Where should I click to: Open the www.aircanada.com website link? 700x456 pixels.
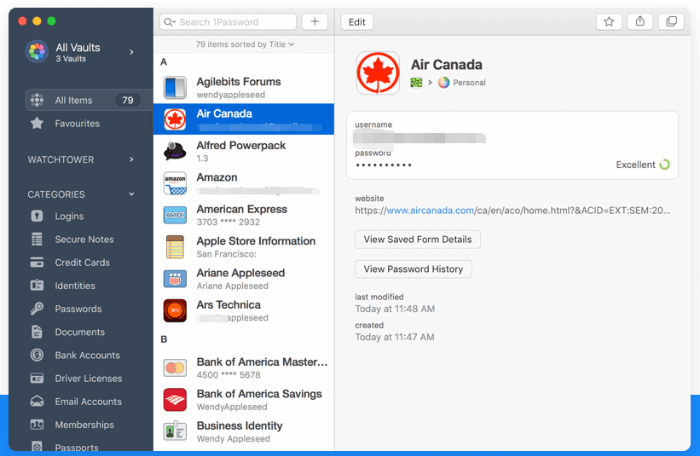tap(430, 210)
